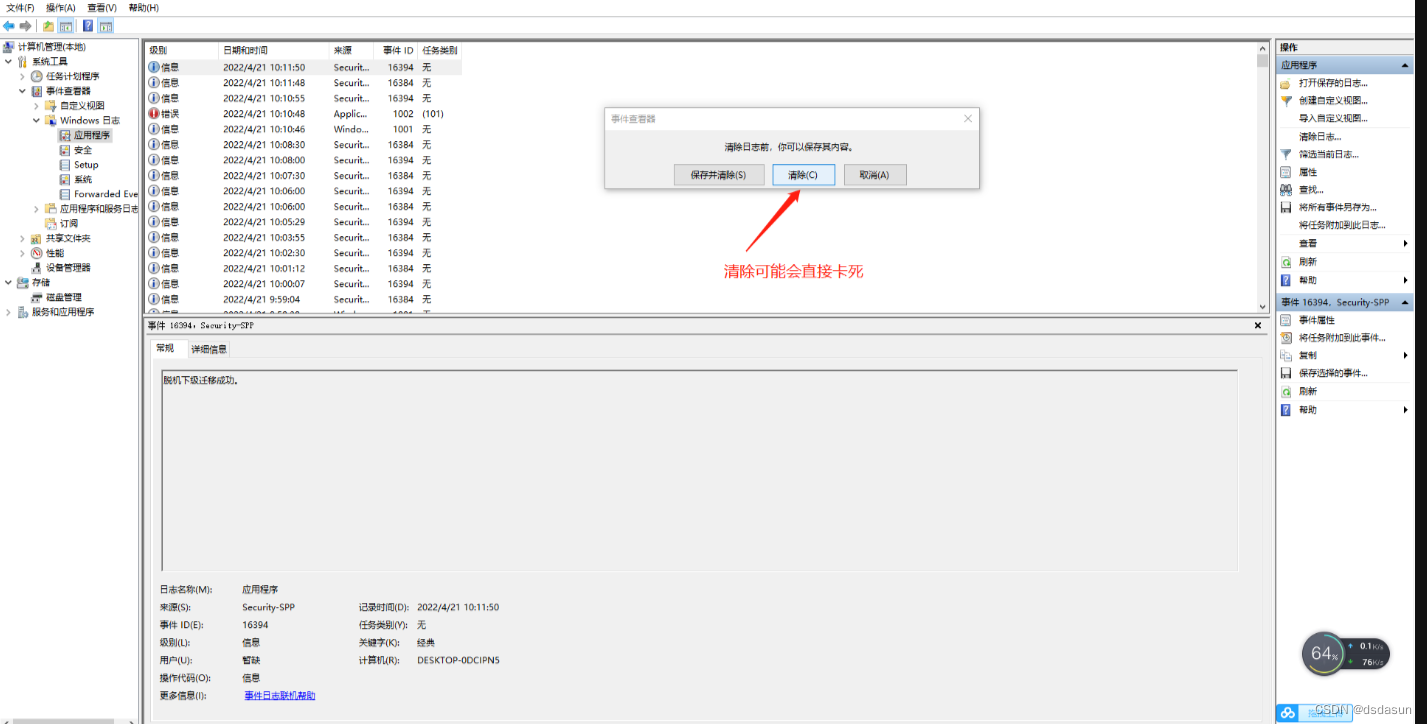Click the 清除(C) dialog button
Screen dimensions: 1427x724
(803, 175)
